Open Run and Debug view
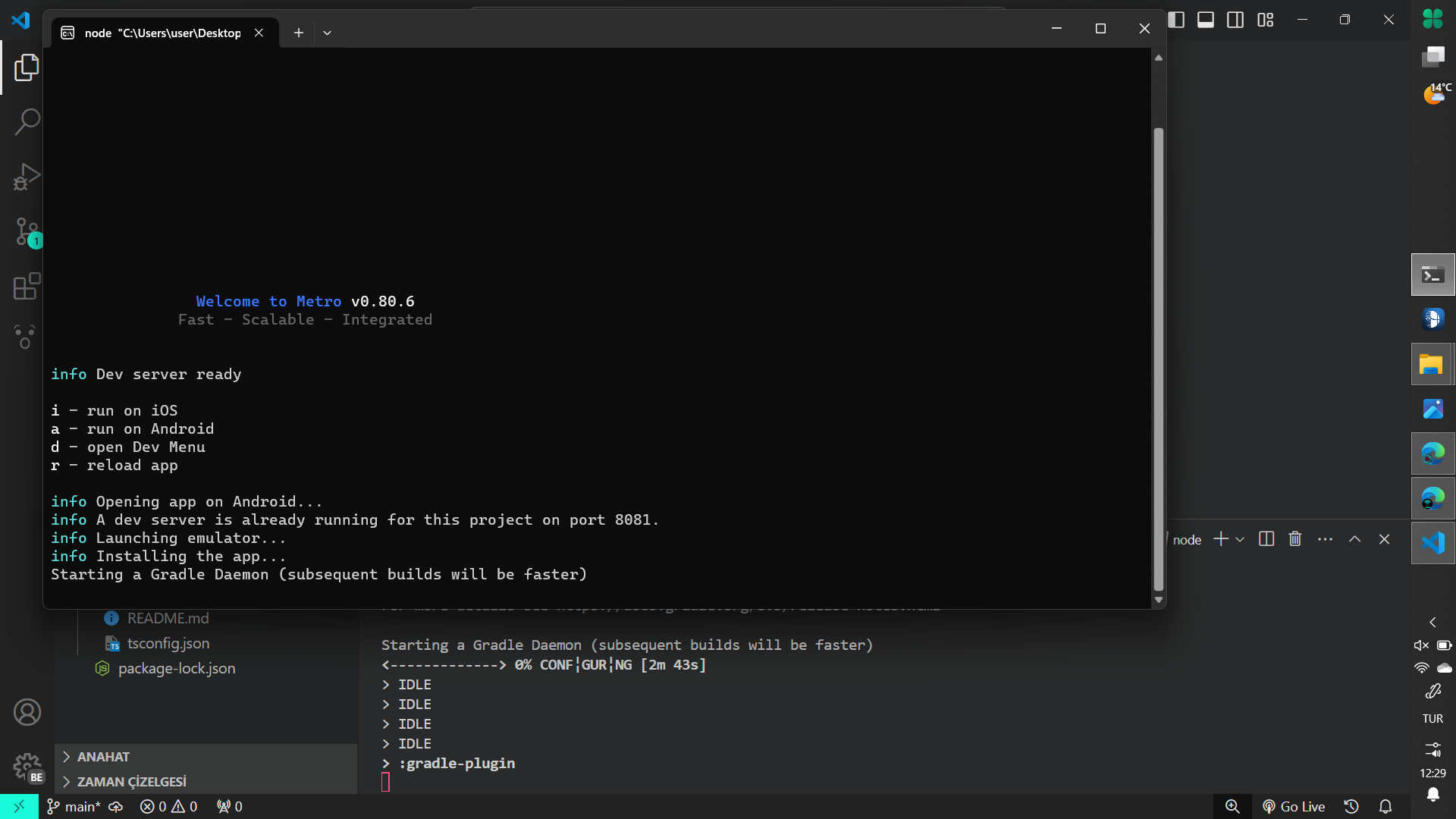The height and width of the screenshot is (819, 1456). pos(27,177)
